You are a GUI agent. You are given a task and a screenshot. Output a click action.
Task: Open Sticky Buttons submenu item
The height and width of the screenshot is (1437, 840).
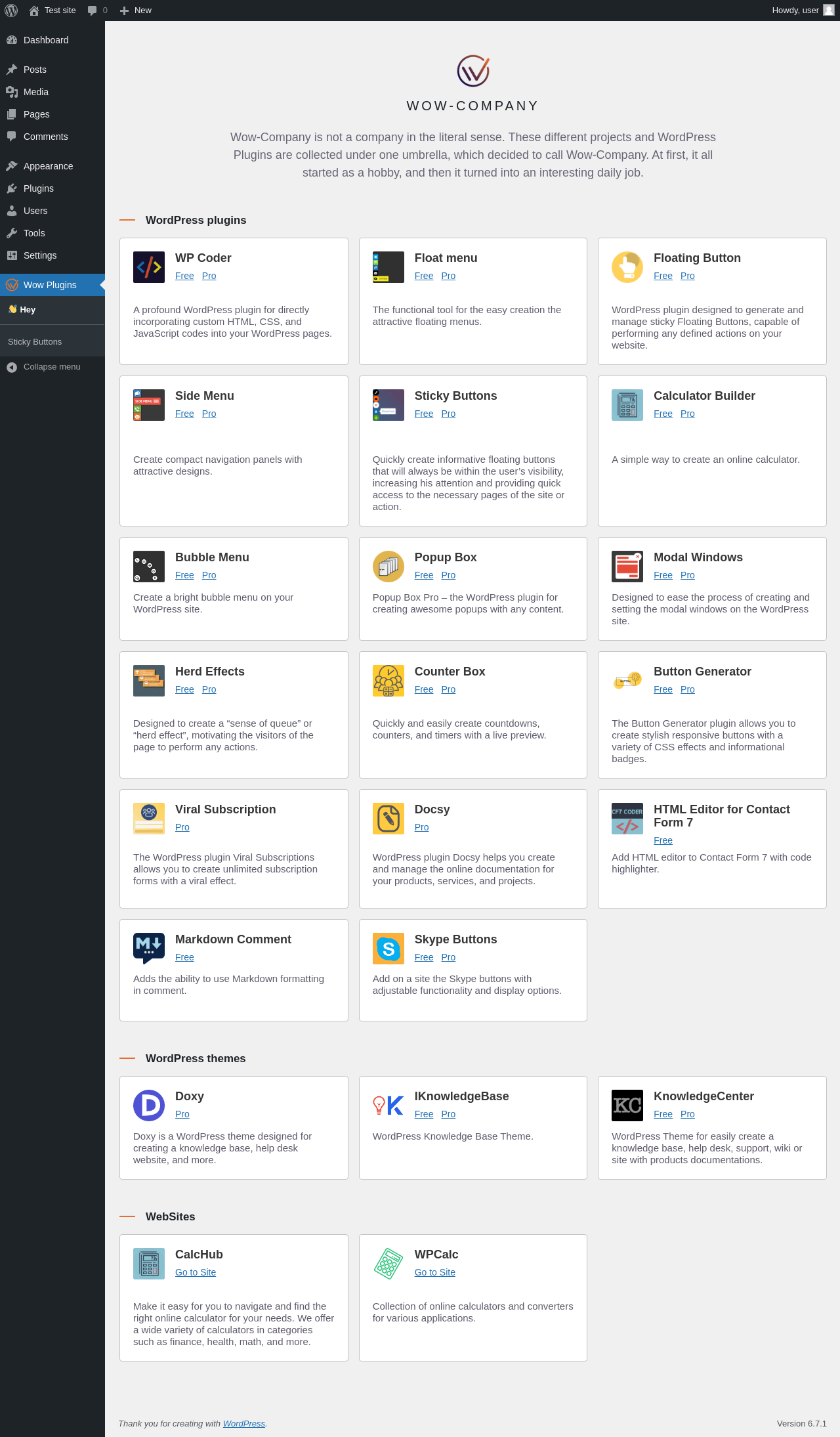[35, 342]
